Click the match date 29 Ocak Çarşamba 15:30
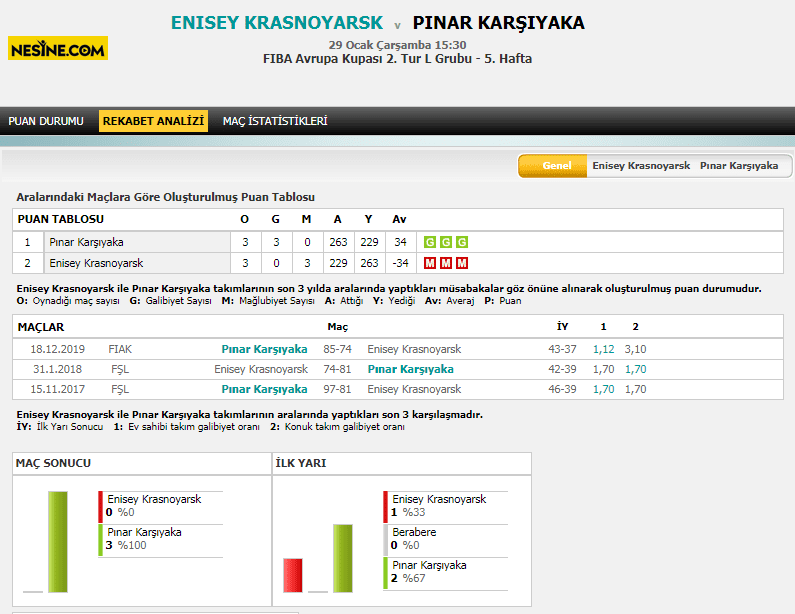Screen dimensions: 795x614 click(x=397, y=45)
